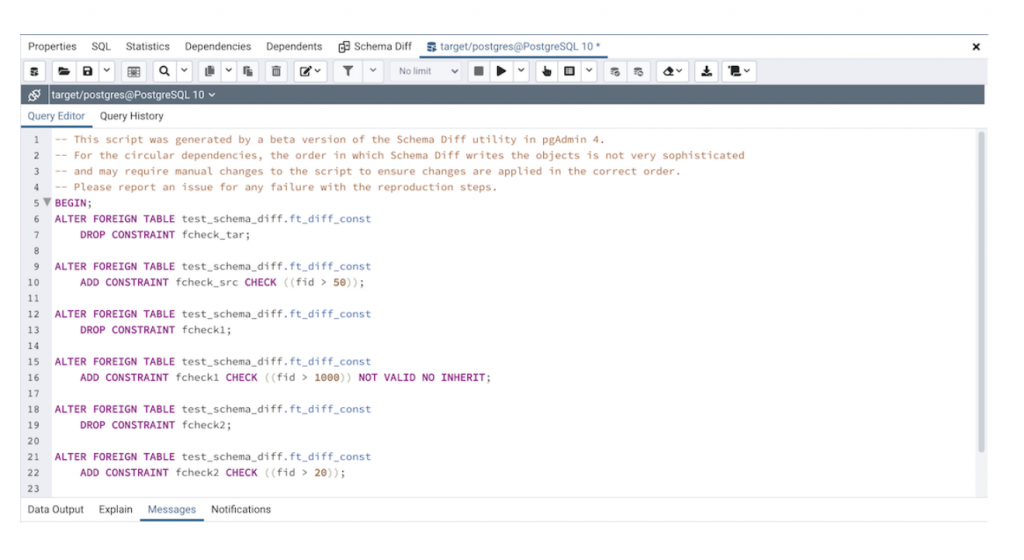Run the query with Execute button

click(x=501, y=71)
